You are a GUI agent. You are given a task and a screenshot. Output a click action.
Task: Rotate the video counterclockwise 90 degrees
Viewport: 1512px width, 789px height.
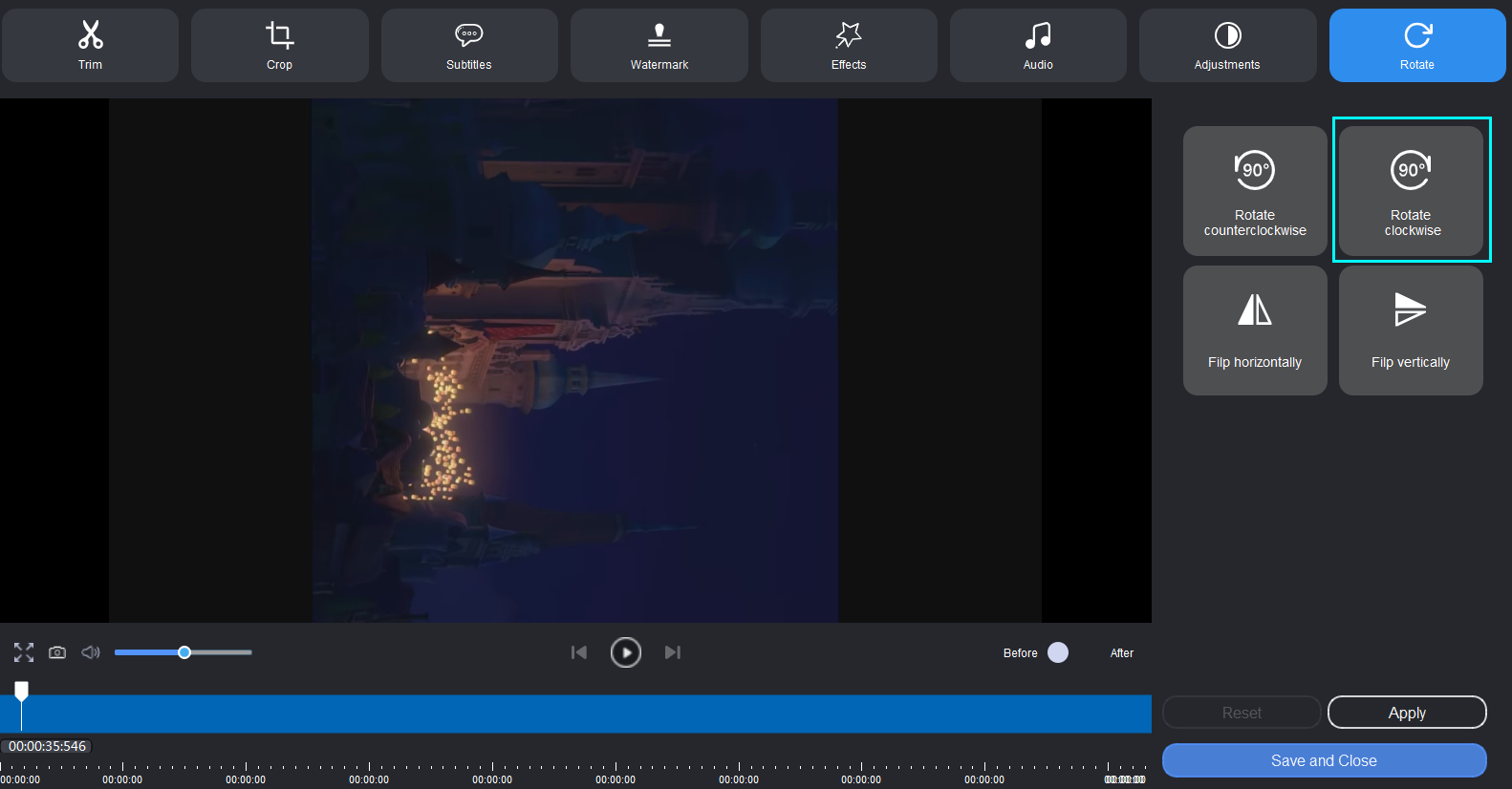point(1255,191)
